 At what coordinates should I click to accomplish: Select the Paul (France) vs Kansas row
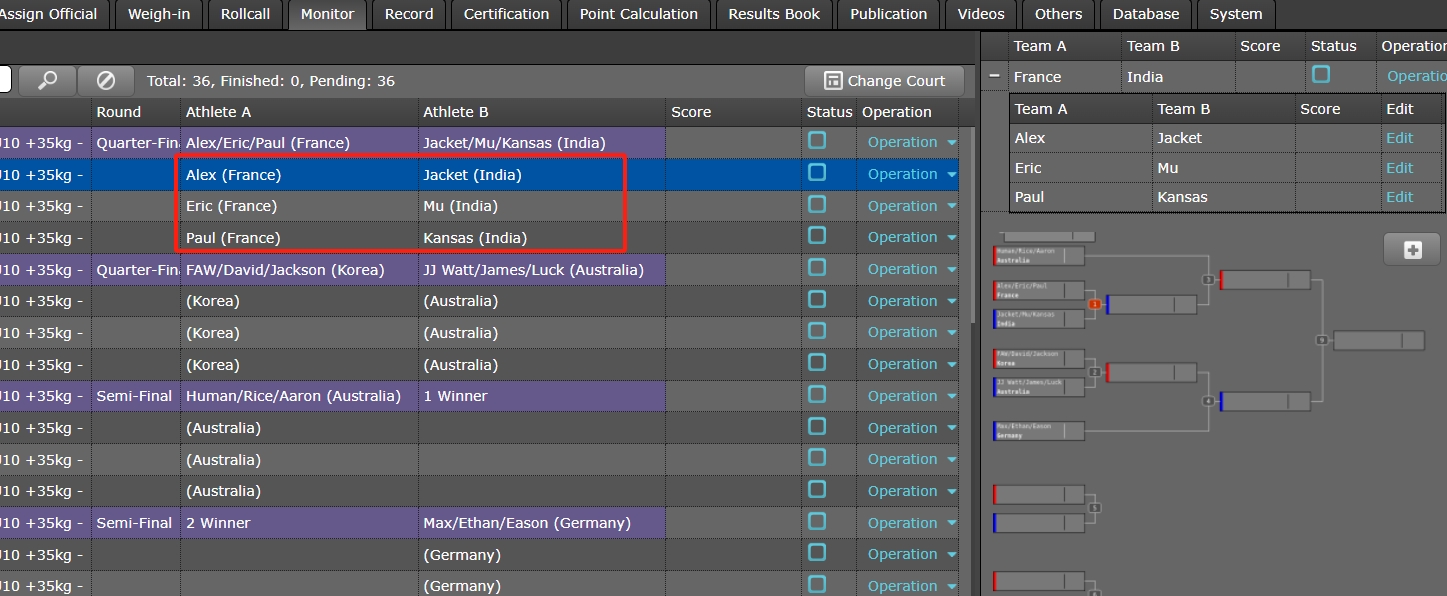pyautogui.click(x=400, y=238)
